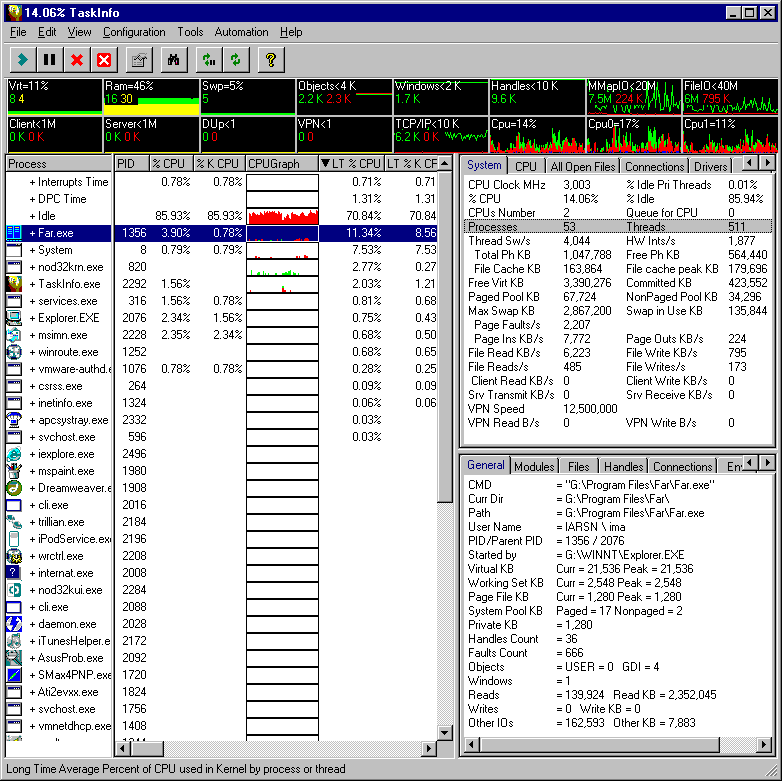
Task: Expand the TaskInfo.exe process threads
Action: pyautogui.click(x=32, y=284)
